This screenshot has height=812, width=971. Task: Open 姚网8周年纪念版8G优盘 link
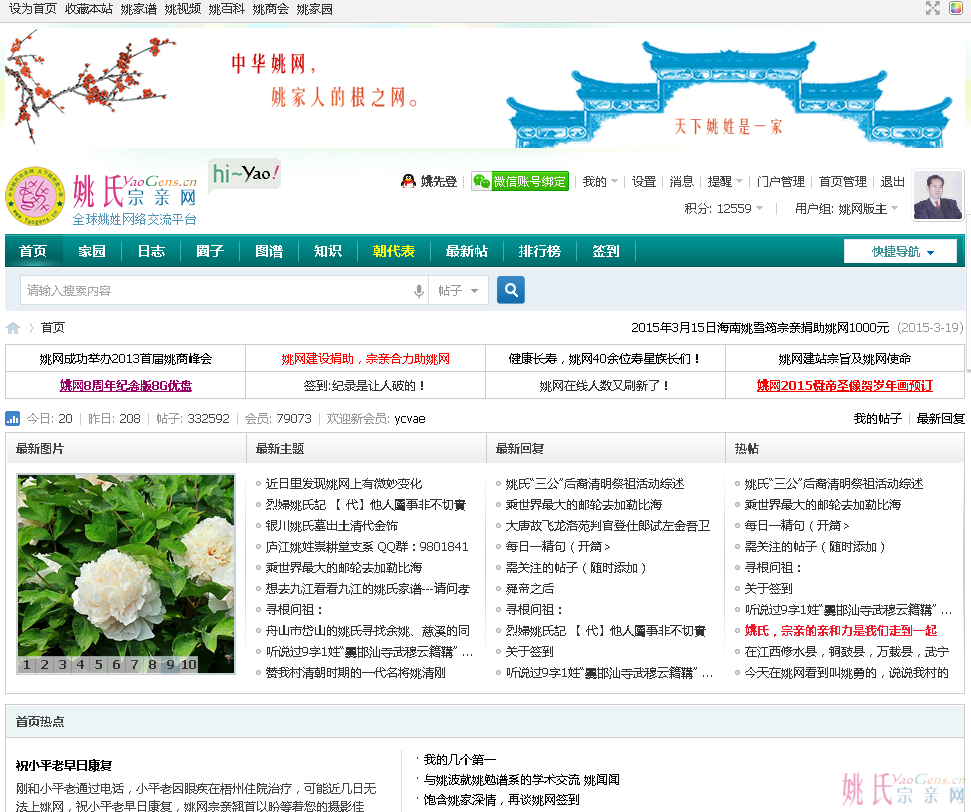point(126,385)
